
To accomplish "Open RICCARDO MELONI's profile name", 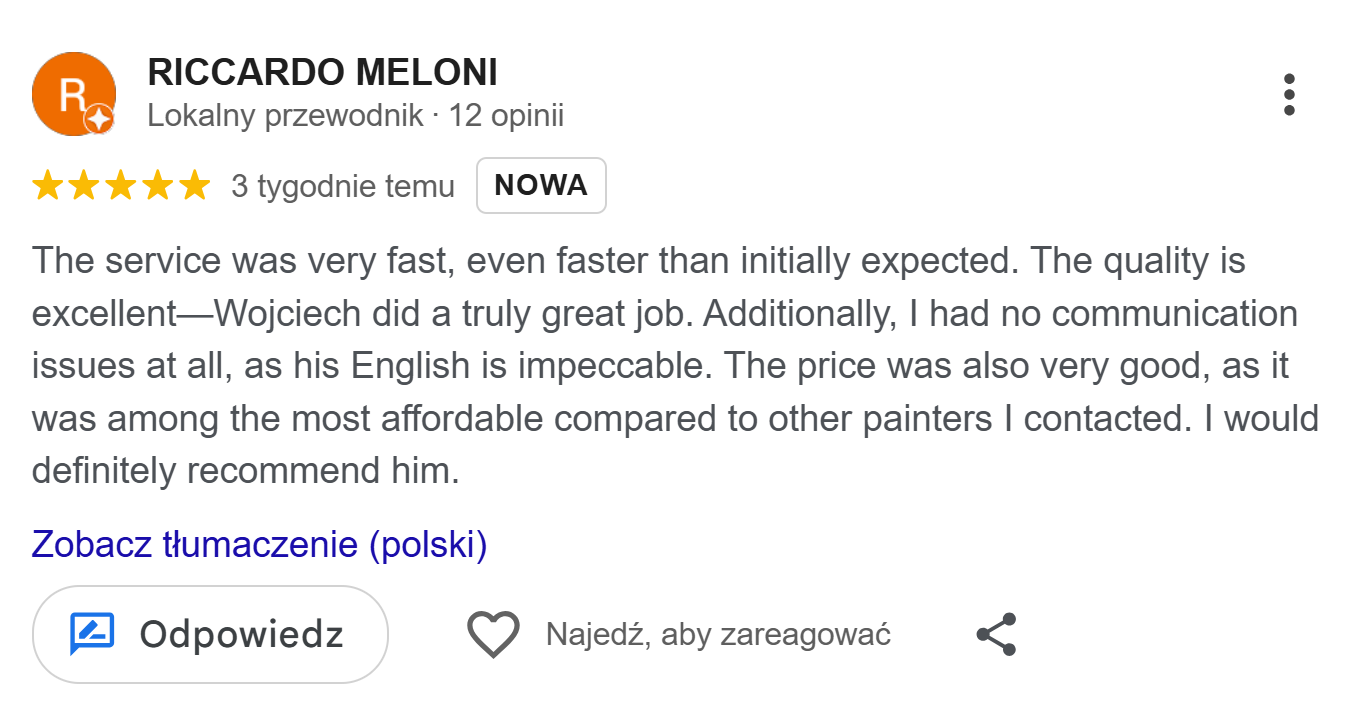I will [322, 72].
